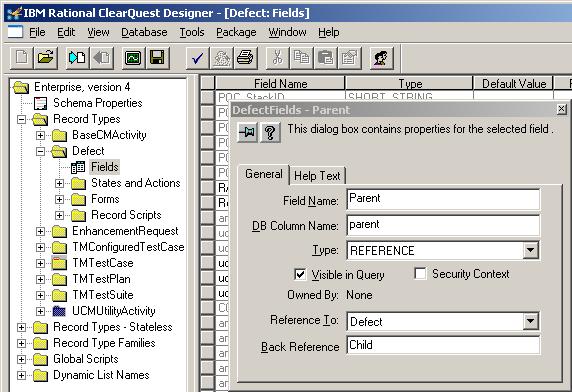This screenshot has width=572, height=392.
Task: Select the Fields tree item label
Action: (x=105, y=167)
